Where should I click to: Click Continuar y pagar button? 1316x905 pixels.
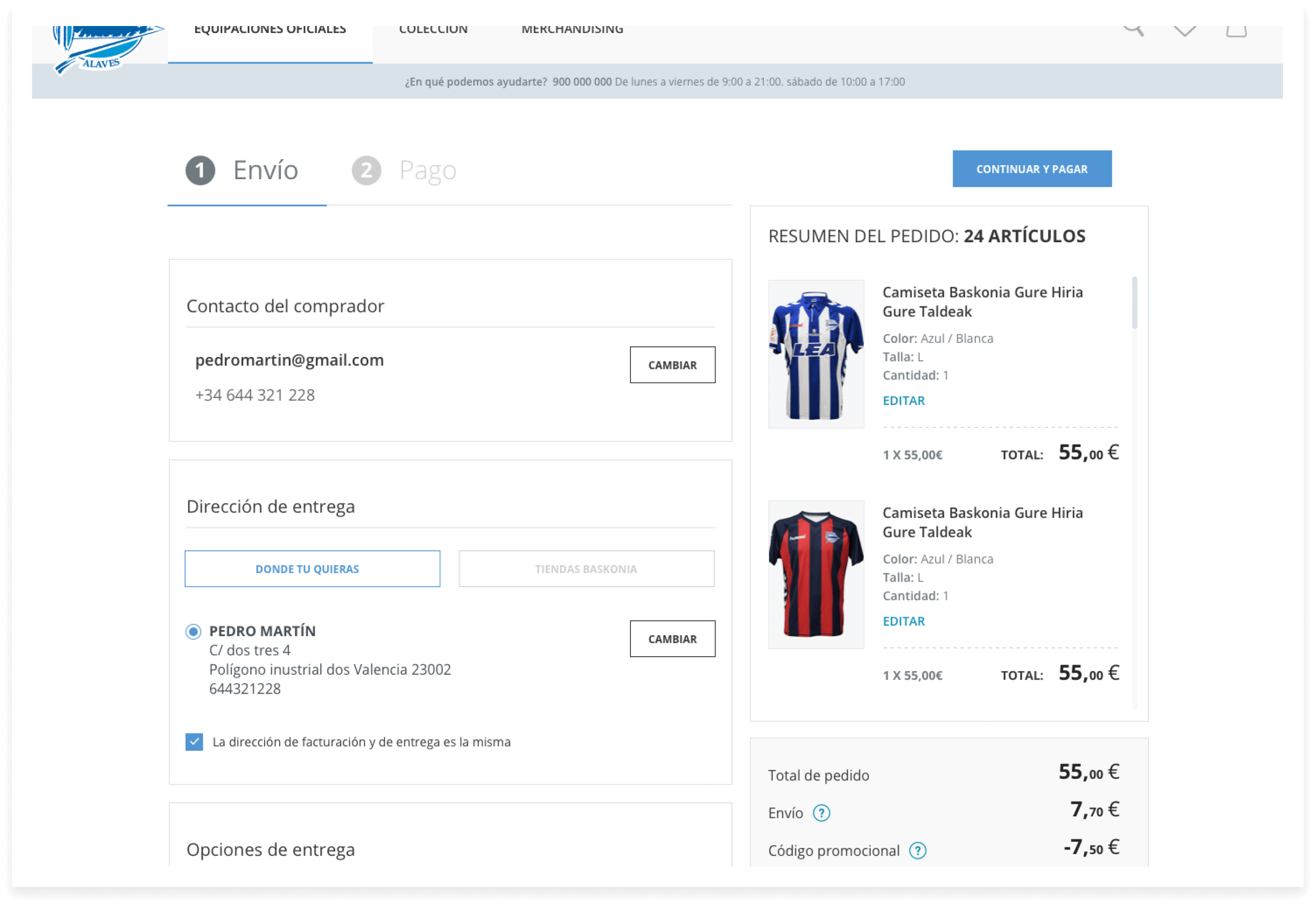pos(1031,168)
